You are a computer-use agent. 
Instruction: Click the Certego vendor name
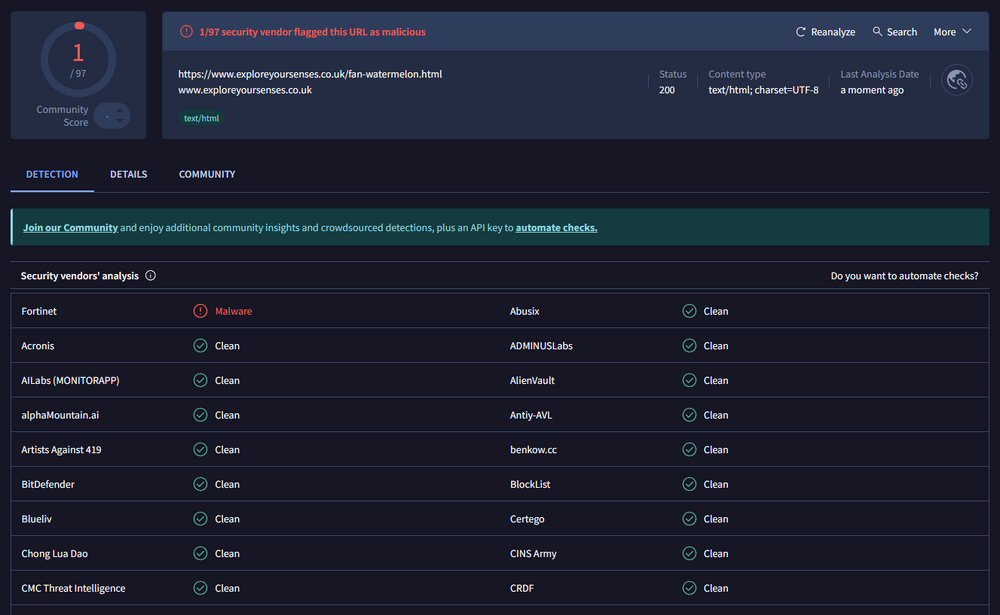[527, 519]
